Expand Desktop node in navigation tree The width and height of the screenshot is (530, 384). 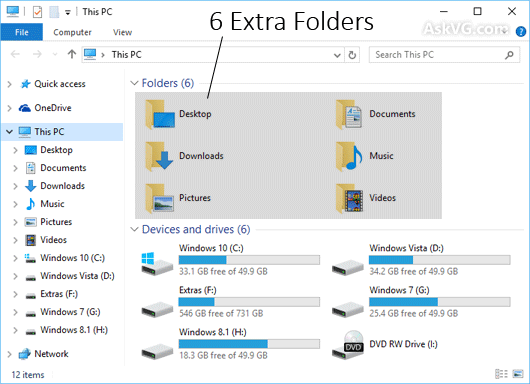coord(15,150)
